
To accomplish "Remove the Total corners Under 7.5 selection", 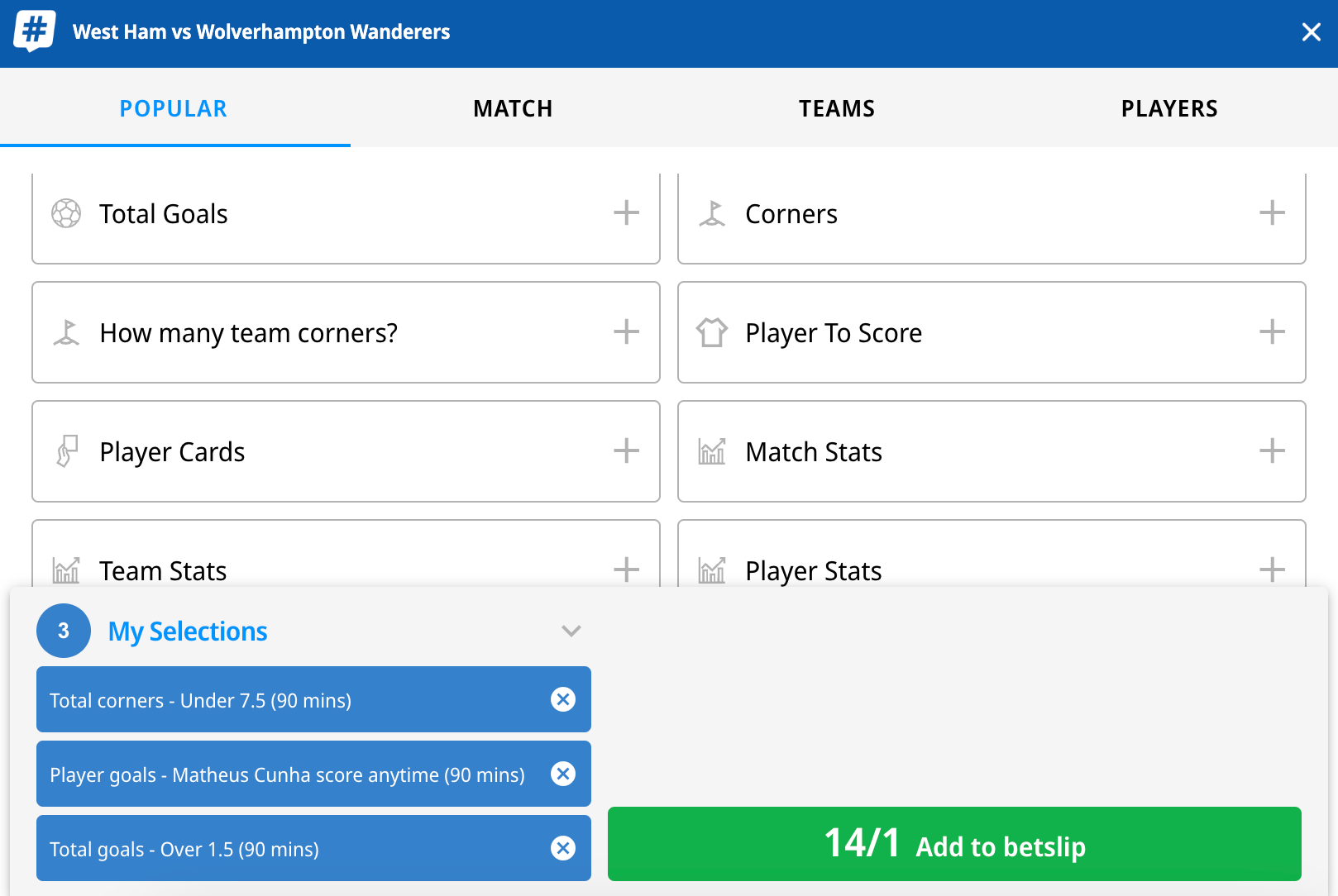I will [563, 699].
